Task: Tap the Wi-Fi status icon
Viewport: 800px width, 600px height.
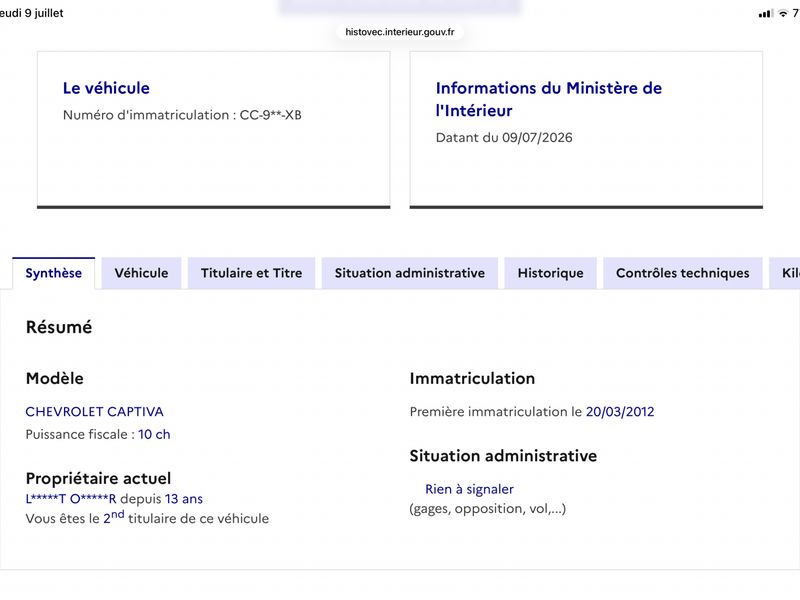Action: 783,14
